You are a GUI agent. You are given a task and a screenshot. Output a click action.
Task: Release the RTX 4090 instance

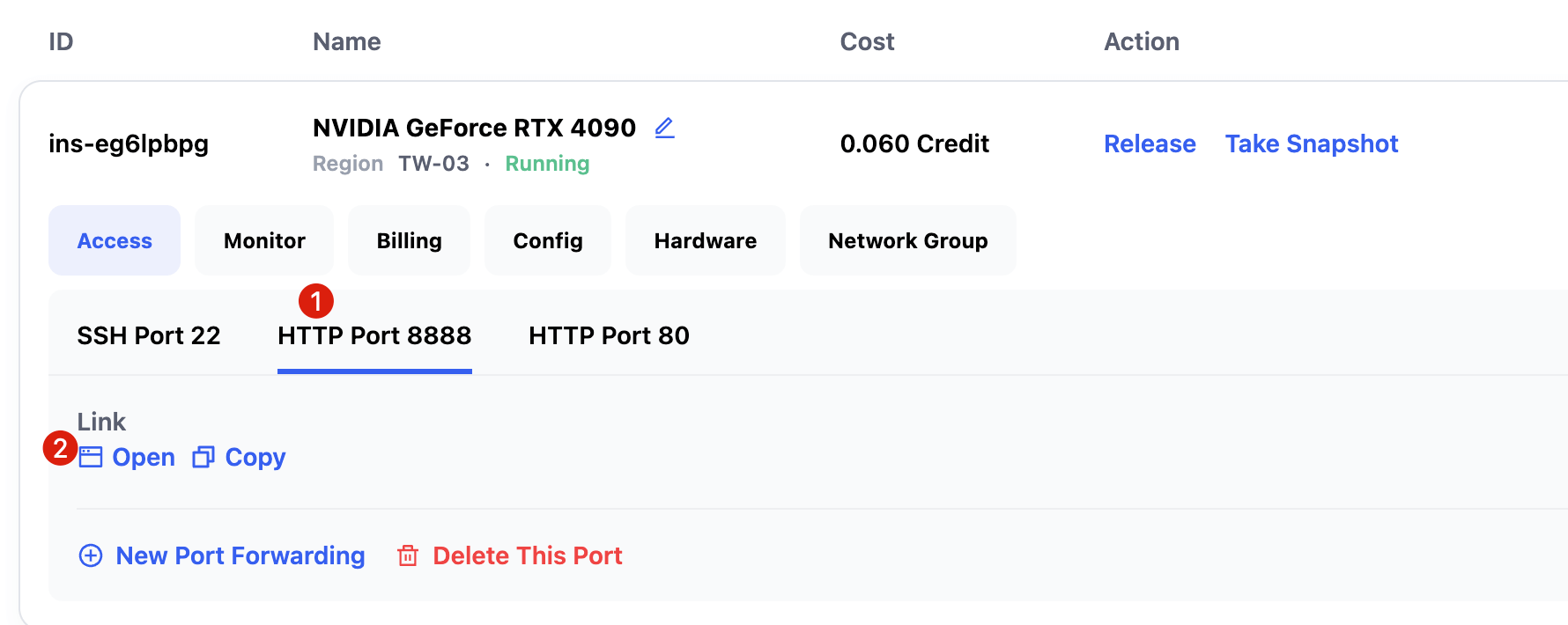(x=1150, y=143)
